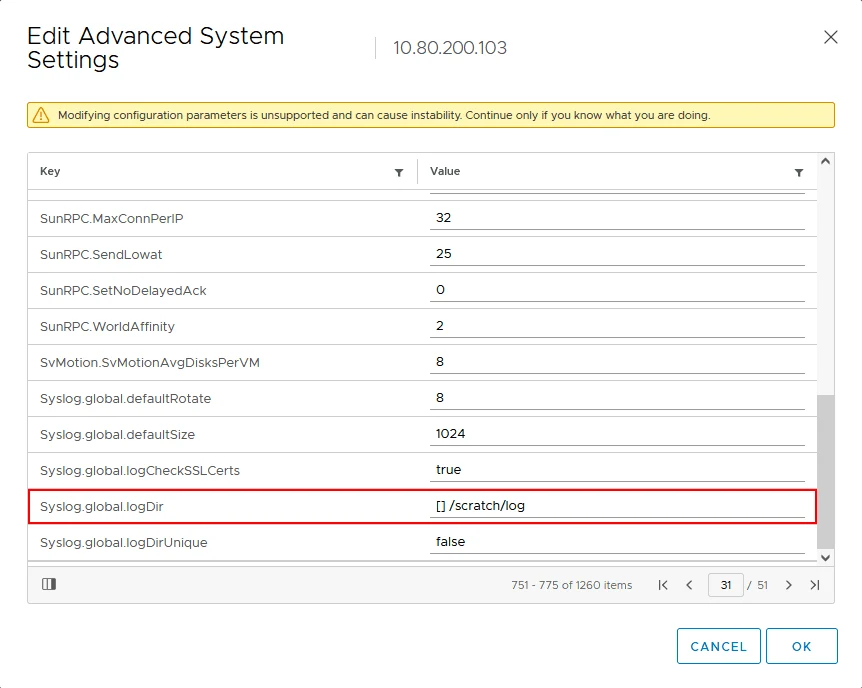This screenshot has width=862, height=688.
Task: Click the CANCEL button
Action: pyautogui.click(x=719, y=646)
